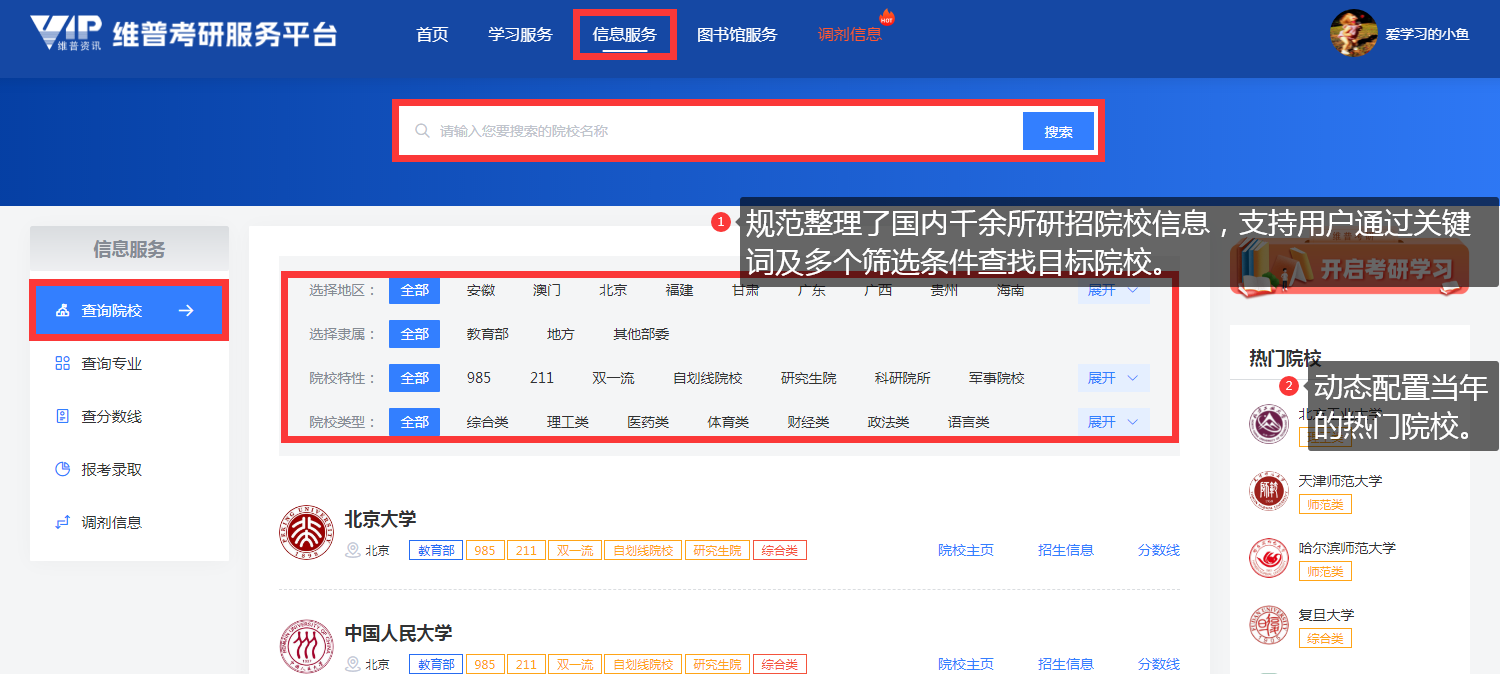1500x674 pixels.
Task: Select 教育部 in the 选择隶属 filter
Action: [x=488, y=334]
